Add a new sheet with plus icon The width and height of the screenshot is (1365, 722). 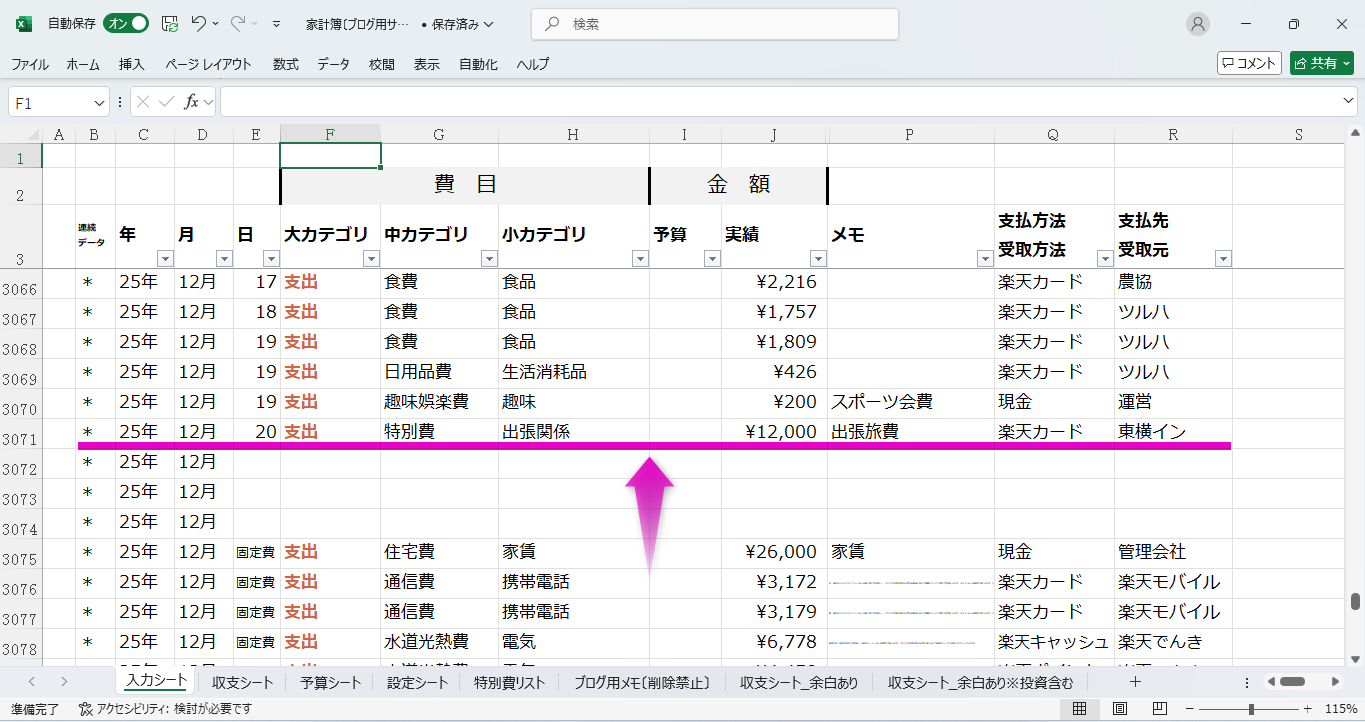(x=1135, y=682)
